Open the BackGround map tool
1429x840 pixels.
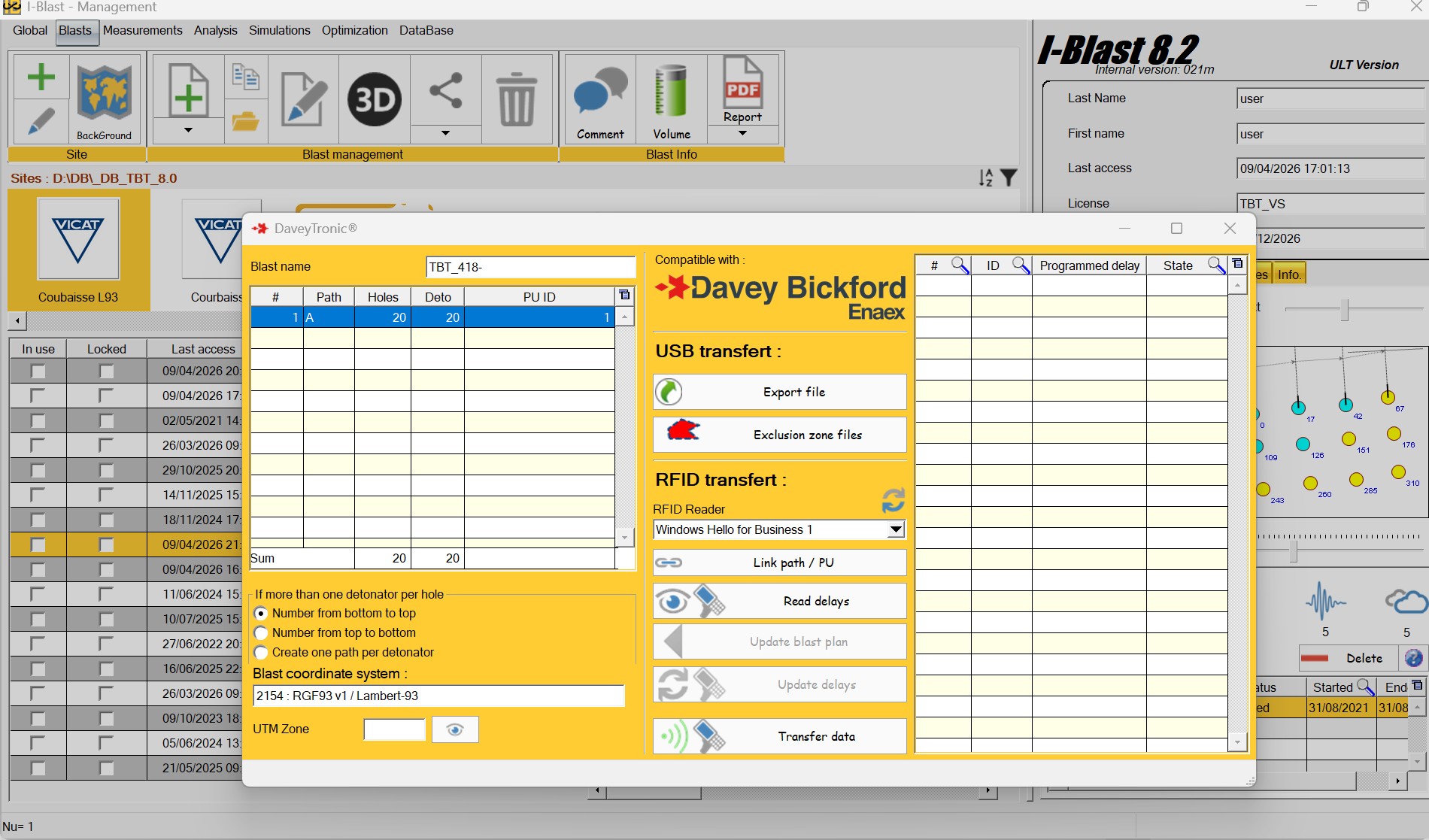point(105,99)
